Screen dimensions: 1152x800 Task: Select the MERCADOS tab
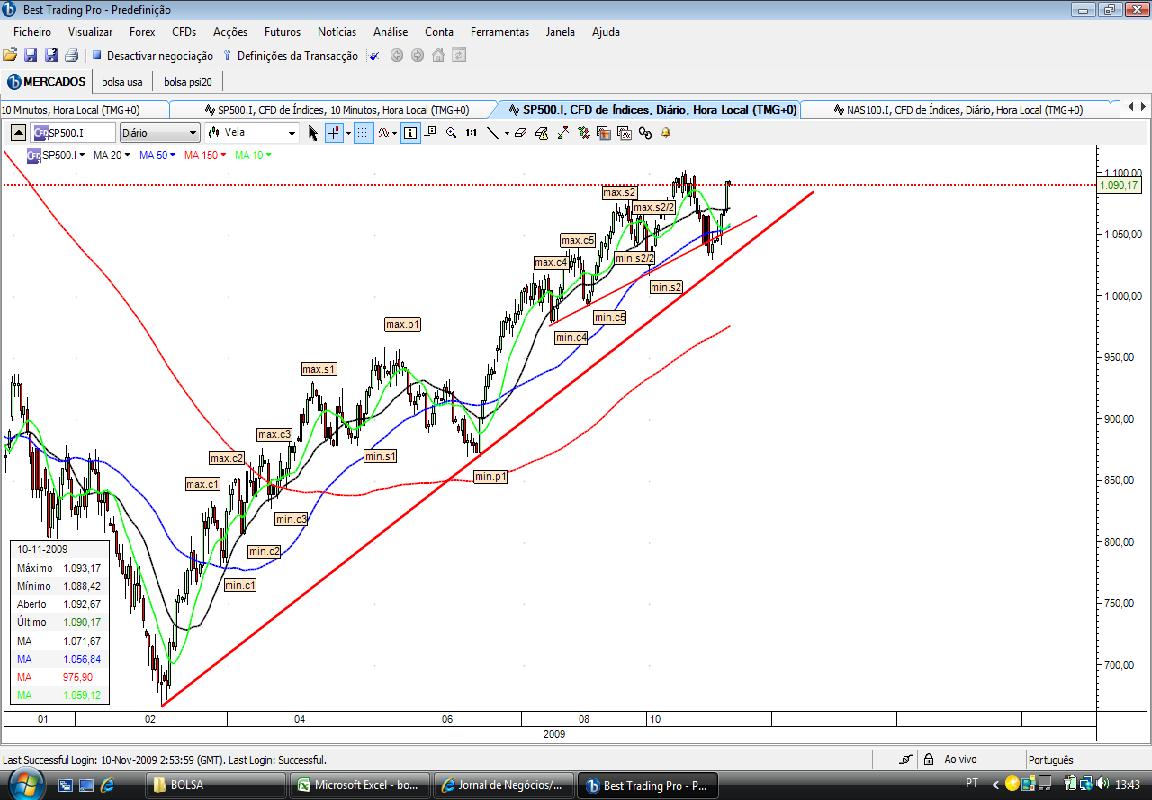click(46, 82)
